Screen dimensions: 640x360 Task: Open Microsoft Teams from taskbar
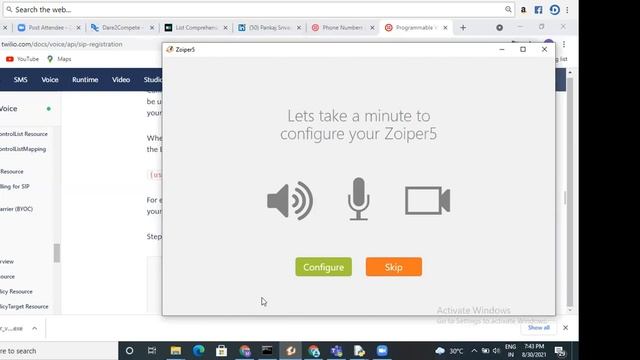[337, 351]
